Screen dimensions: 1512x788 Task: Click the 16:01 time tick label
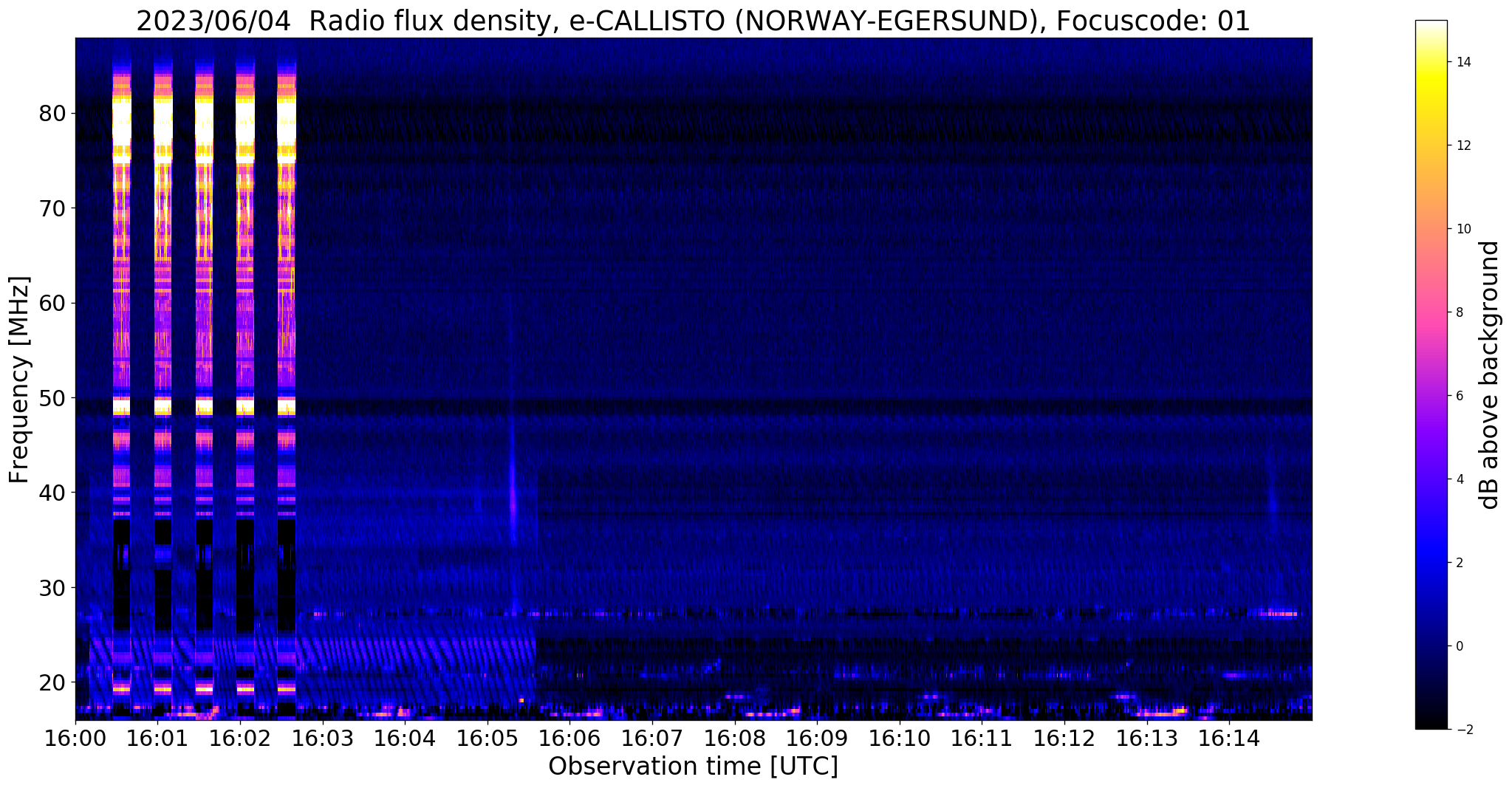pyautogui.click(x=158, y=738)
